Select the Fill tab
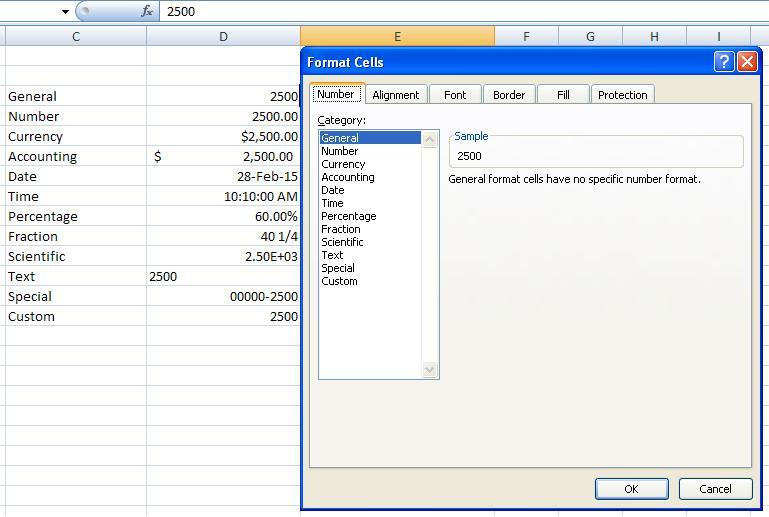The width and height of the screenshot is (769, 517). pyautogui.click(x=563, y=95)
